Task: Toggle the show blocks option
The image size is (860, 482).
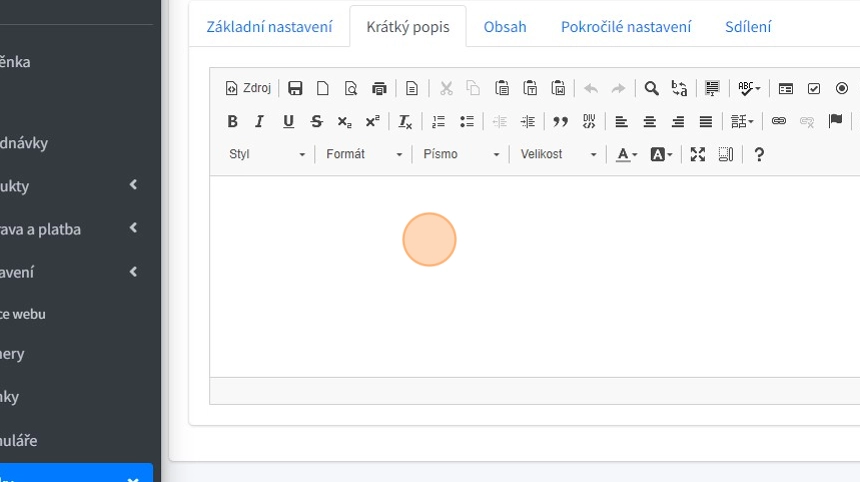Action: [x=726, y=154]
